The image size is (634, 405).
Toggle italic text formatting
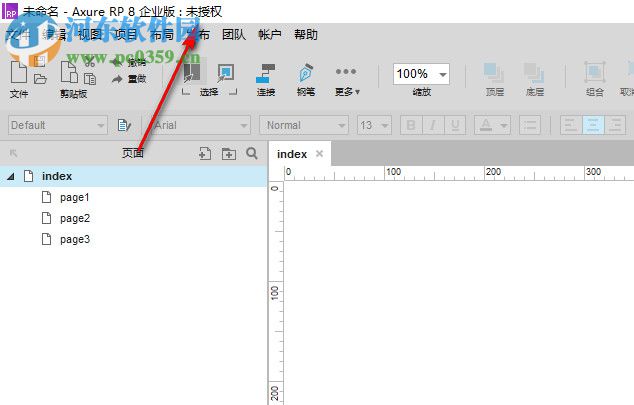[x=433, y=125]
